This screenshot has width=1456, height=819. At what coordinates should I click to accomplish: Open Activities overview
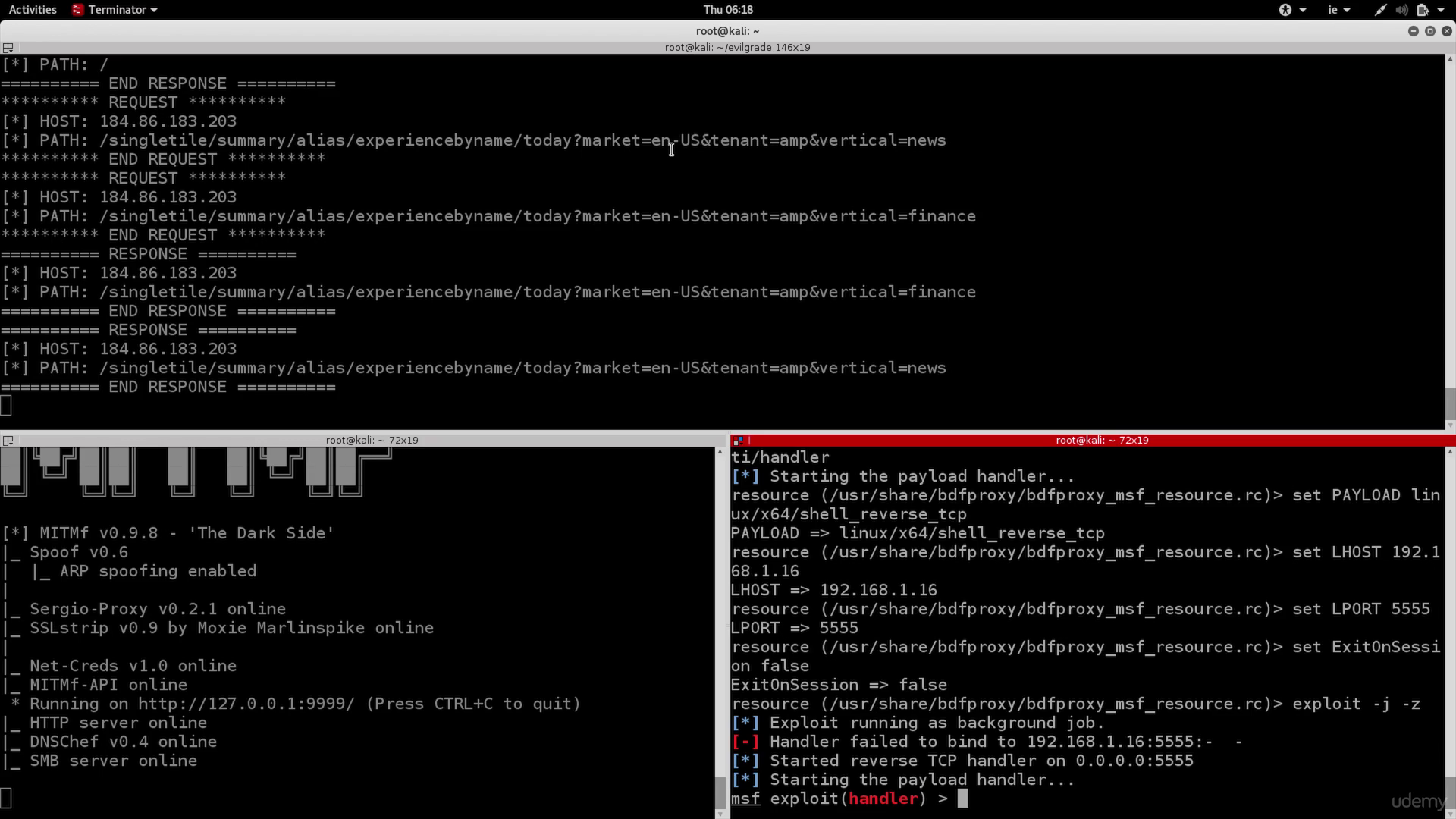(32, 10)
